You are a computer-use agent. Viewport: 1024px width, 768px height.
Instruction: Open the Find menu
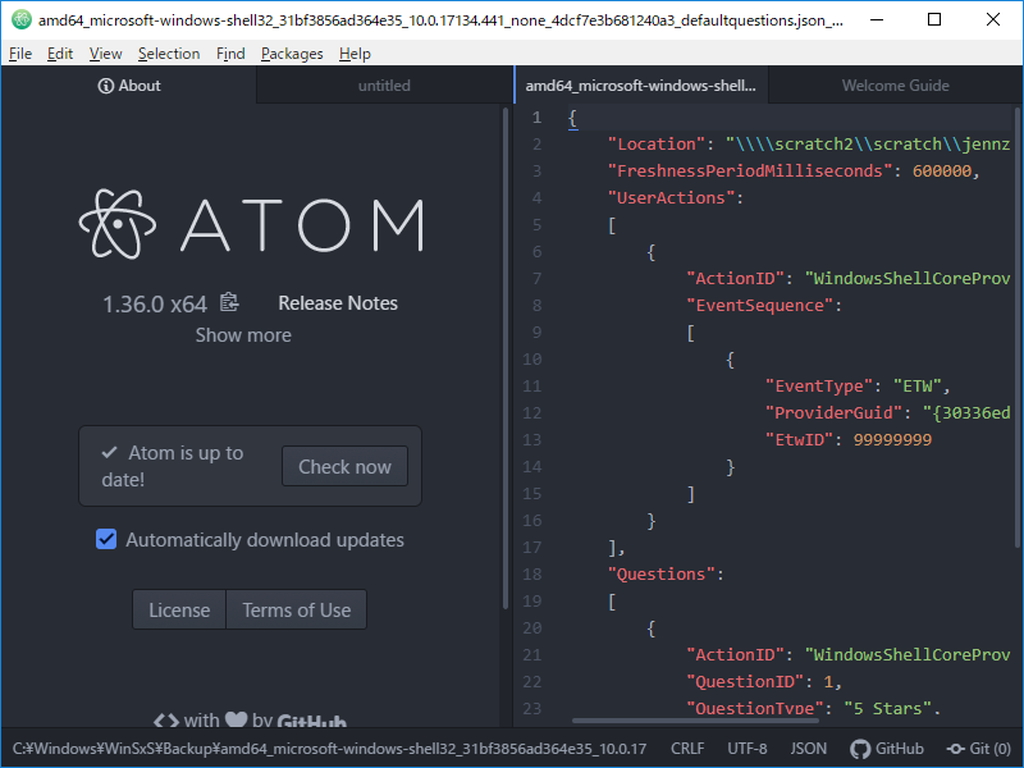pyautogui.click(x=230, y=53)
